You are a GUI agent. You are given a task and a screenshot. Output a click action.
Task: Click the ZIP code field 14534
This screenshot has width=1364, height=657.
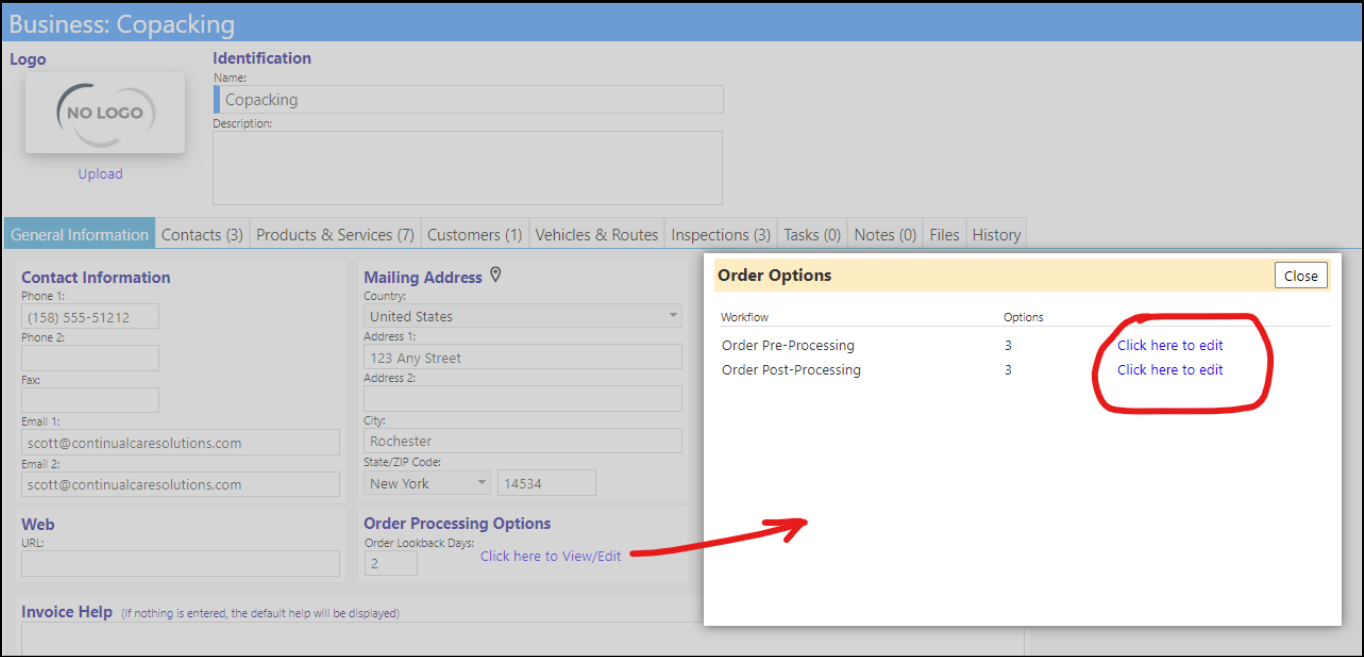point(547,483)
